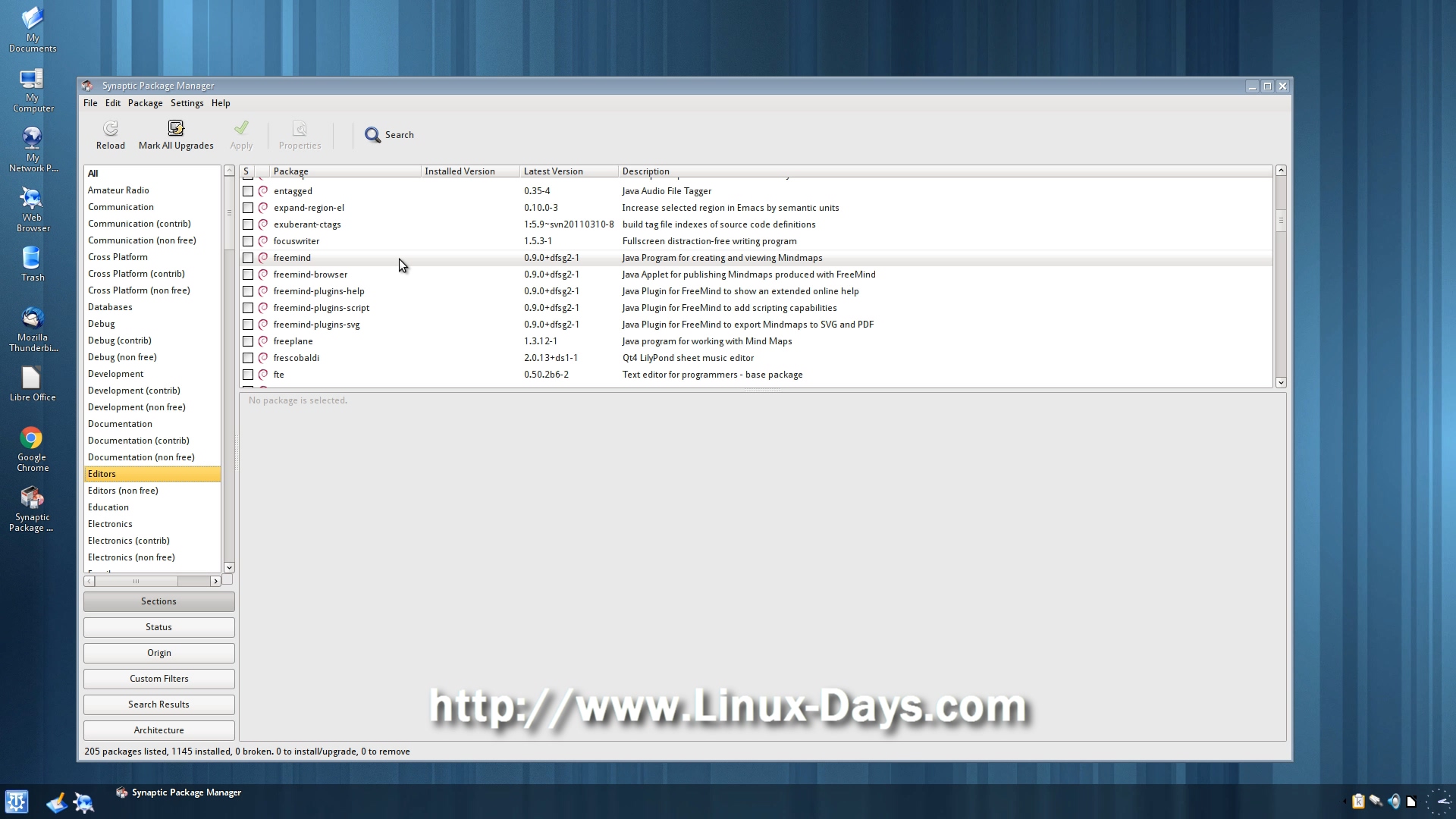The width and height of the screenshot is (1456, 819).
Task: Select the freemind-plugins-svg package row
Action: pos(756,325)
